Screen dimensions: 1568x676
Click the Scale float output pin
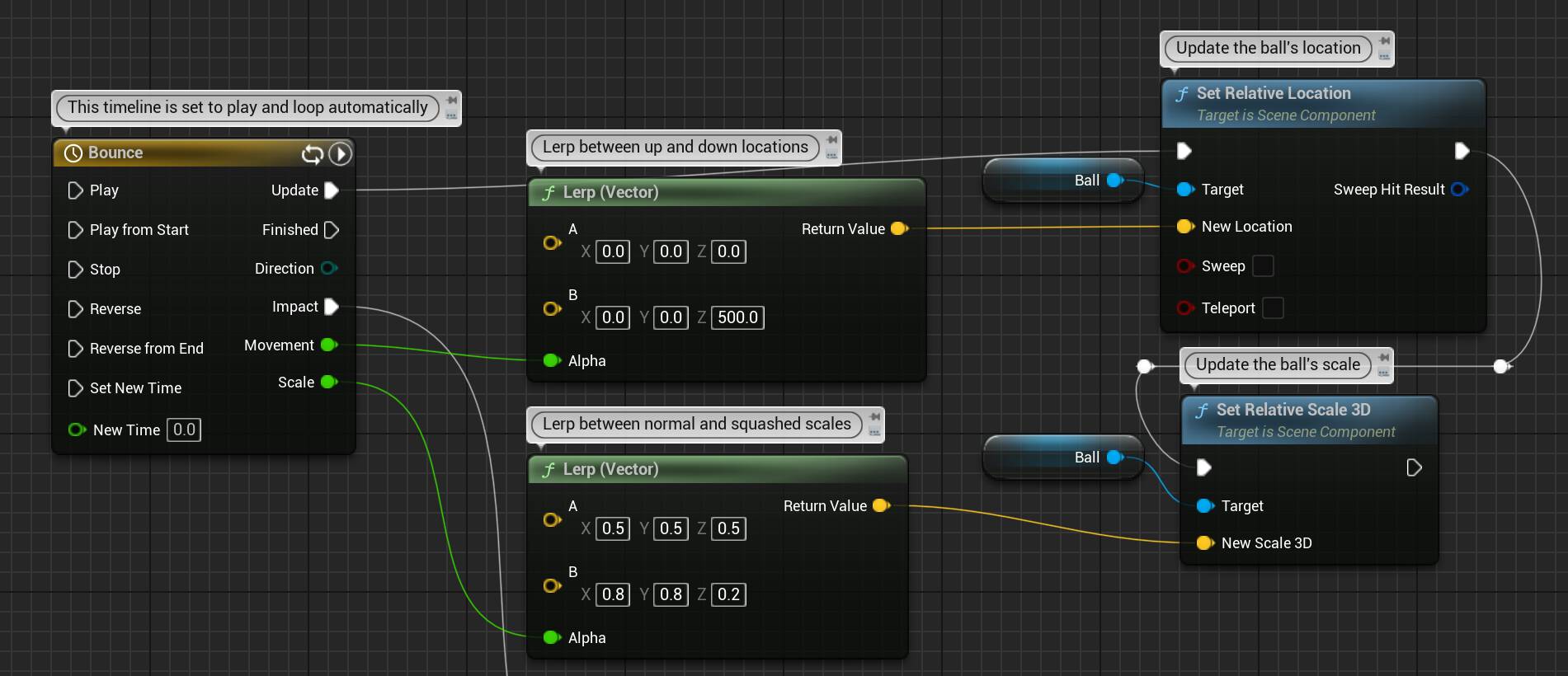pyautogui.click(x=329, y=382)
